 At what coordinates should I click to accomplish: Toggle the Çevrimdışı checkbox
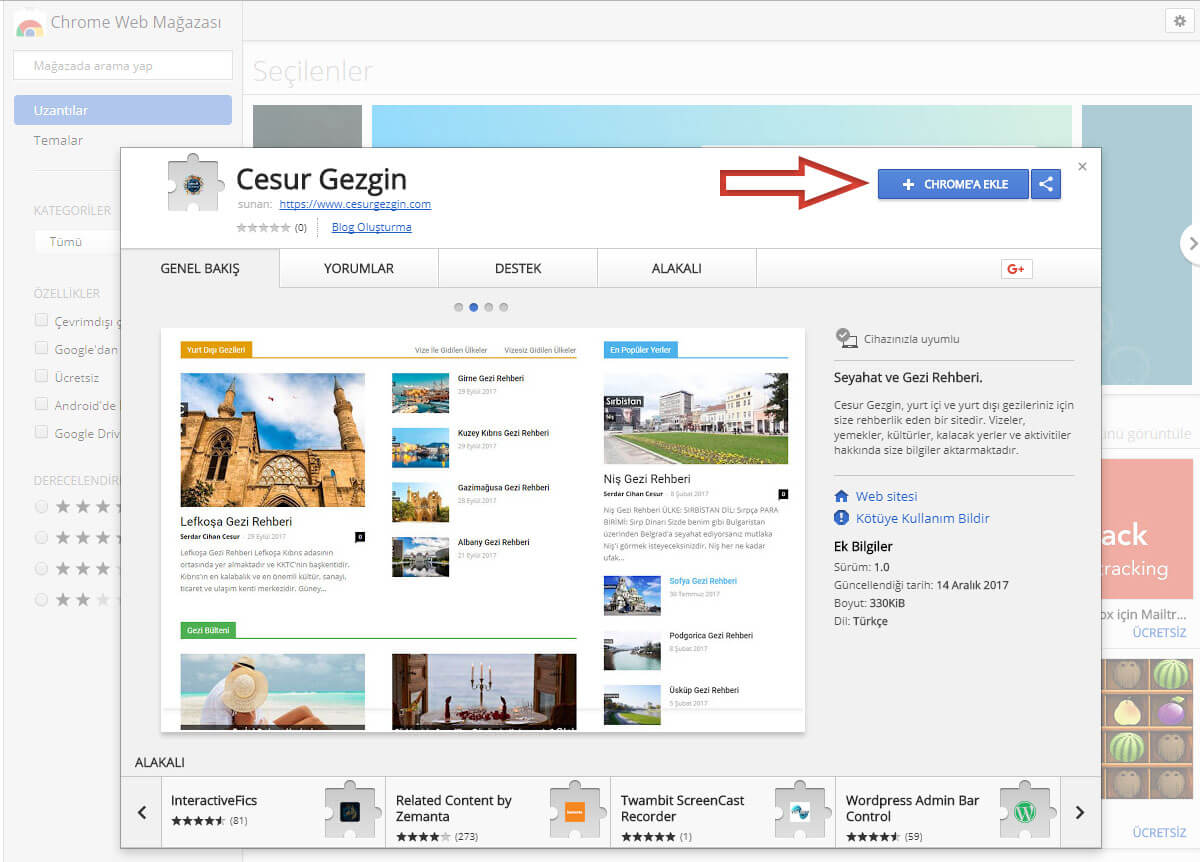pos(42,321)
